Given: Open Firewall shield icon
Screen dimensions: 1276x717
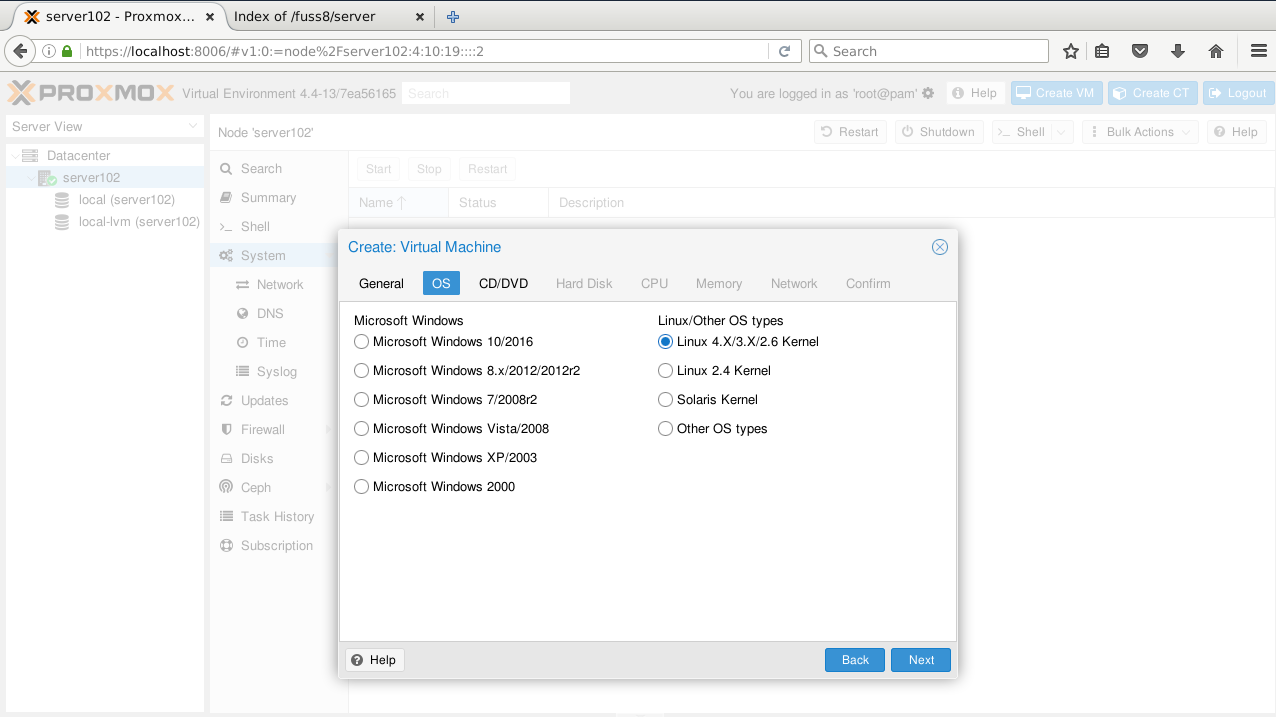Looking at the screenshot, I should [226, 430].
